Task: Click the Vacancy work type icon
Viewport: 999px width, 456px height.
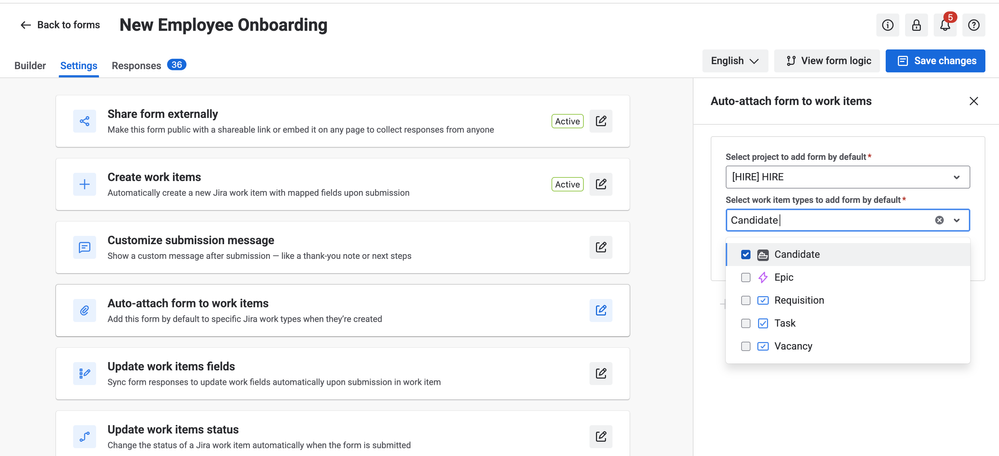Action: point(763,346)
